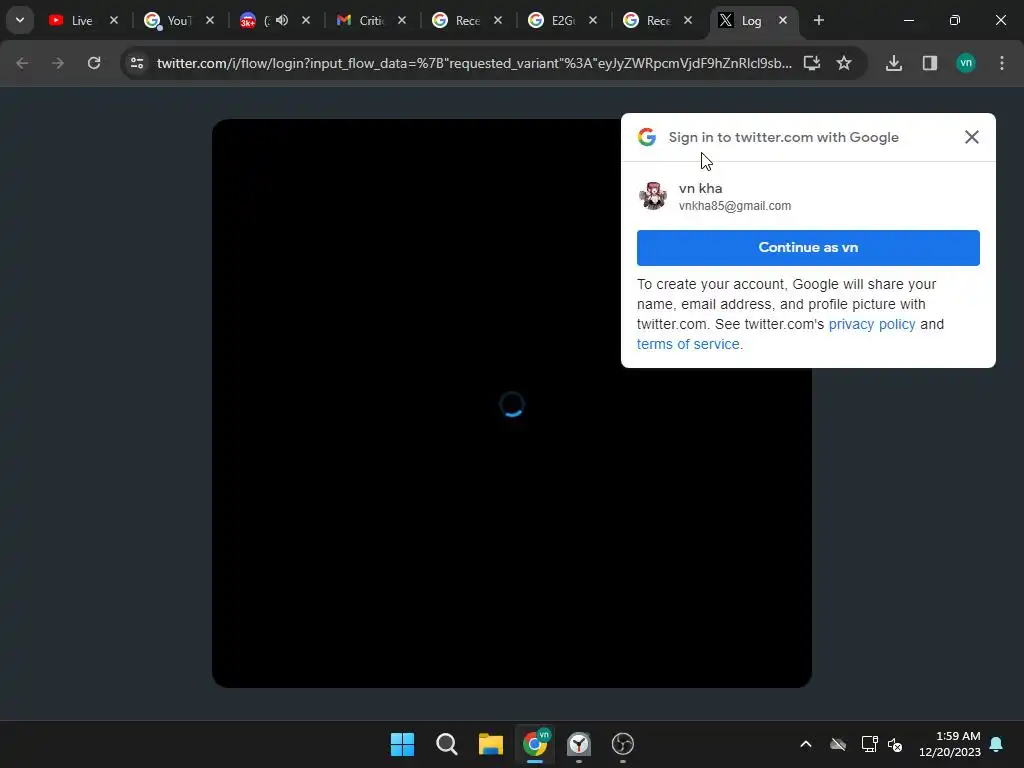
Task: Open Chrome downloads
Action: coord(894,63)
